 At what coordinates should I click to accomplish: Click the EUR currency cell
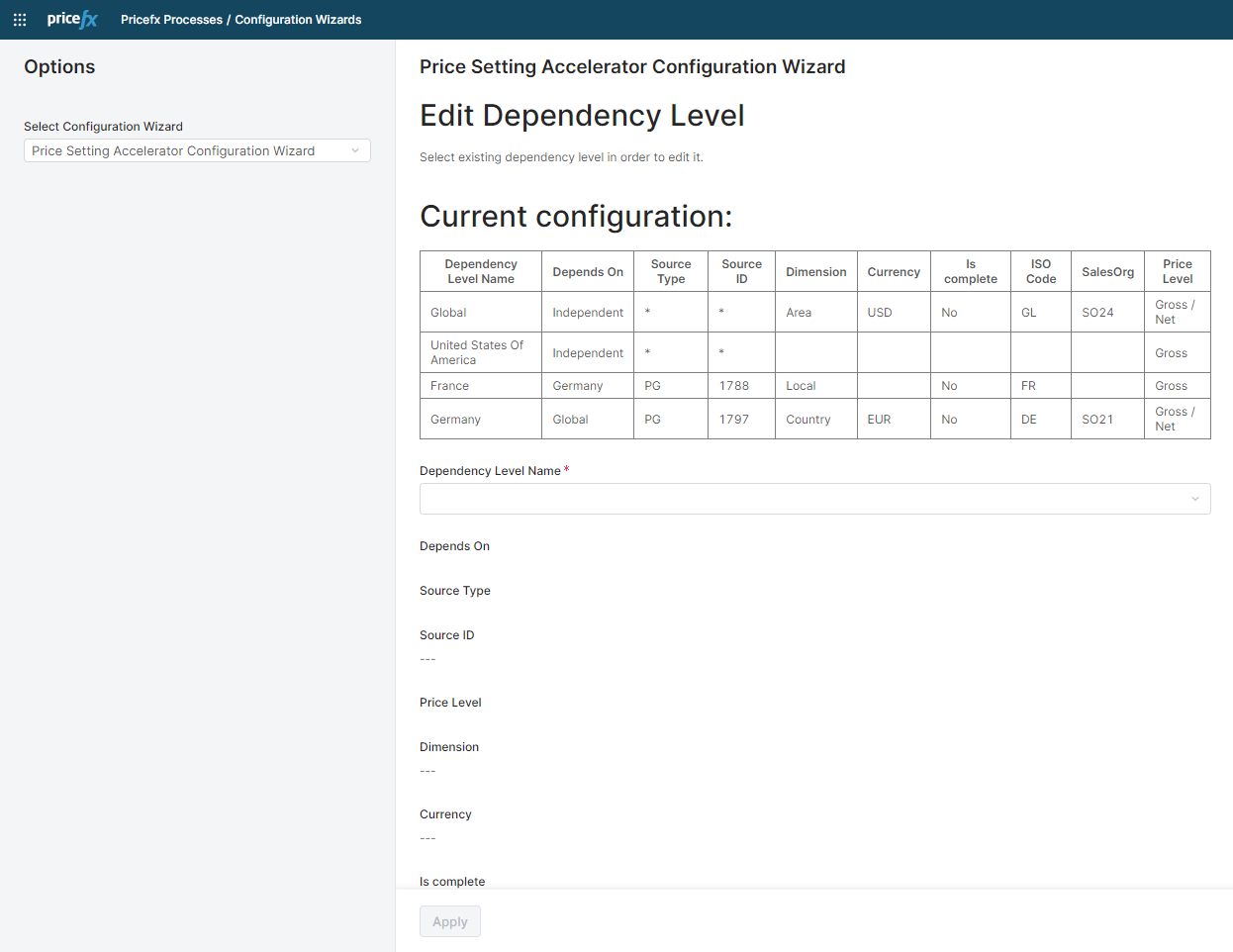point(879,420)
